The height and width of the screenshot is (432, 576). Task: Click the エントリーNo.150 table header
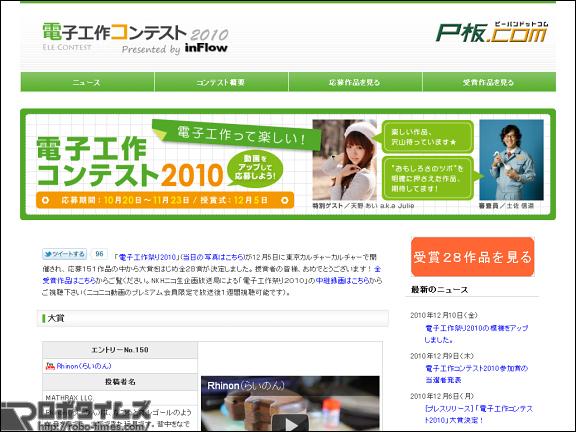coord(120,350)
